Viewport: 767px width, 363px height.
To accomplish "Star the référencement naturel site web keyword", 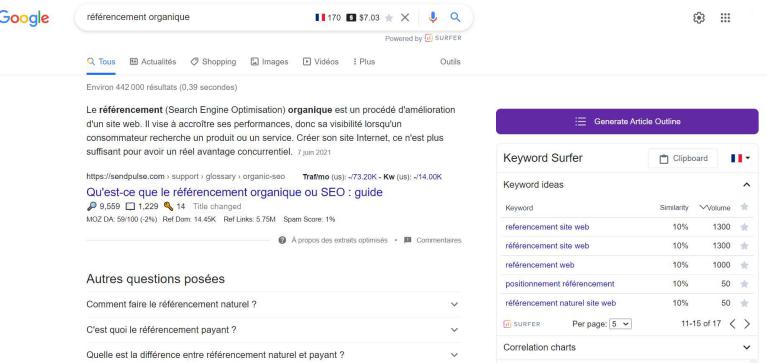I will tap(744, 303).
